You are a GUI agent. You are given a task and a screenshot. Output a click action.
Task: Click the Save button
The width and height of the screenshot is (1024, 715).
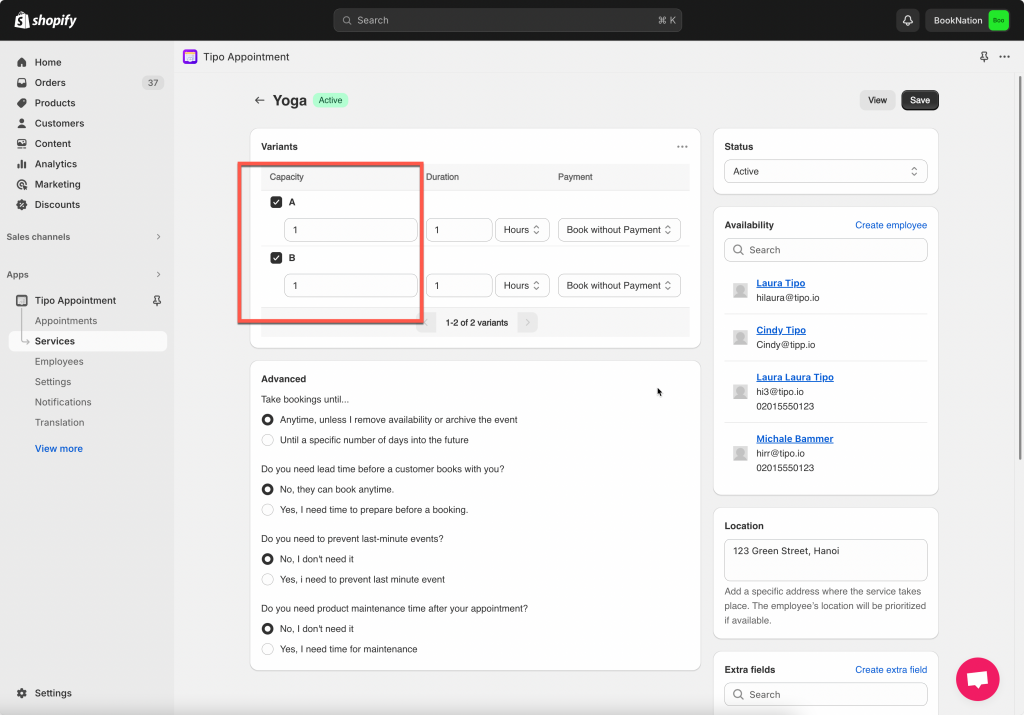(919, 100)
